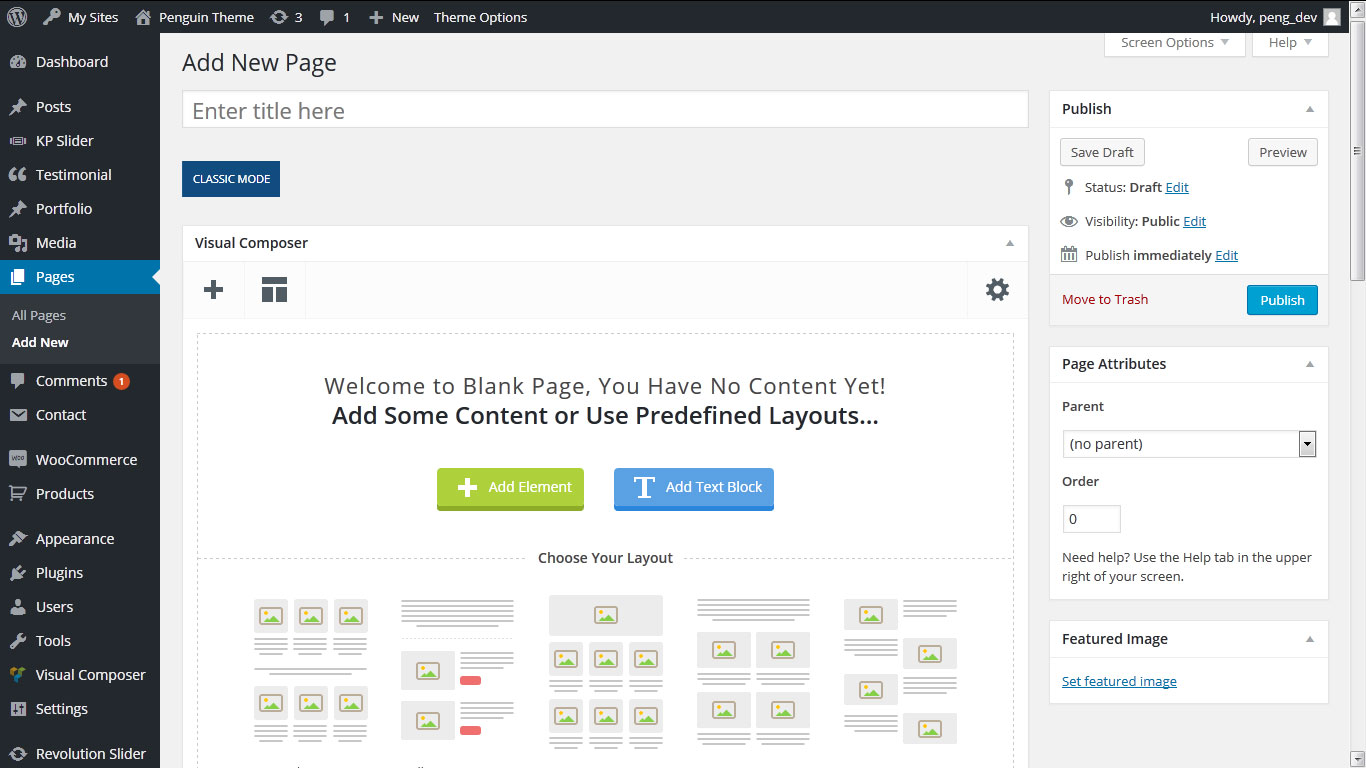Open comments bubble in top admin bar
Image resolution: width=1366 pixels, height=768 pixels.
coord(334,17)
